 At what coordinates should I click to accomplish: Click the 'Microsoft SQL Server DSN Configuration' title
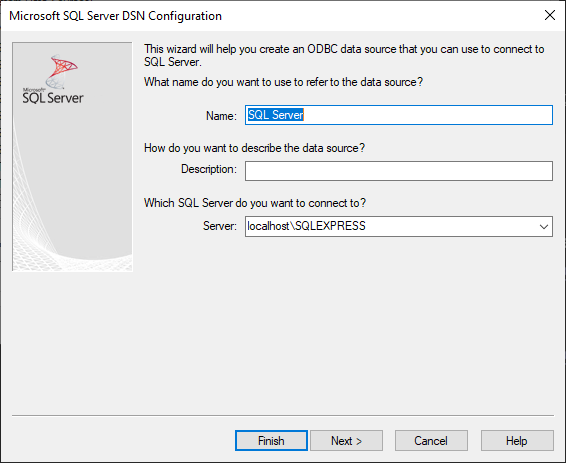[116, 16]
